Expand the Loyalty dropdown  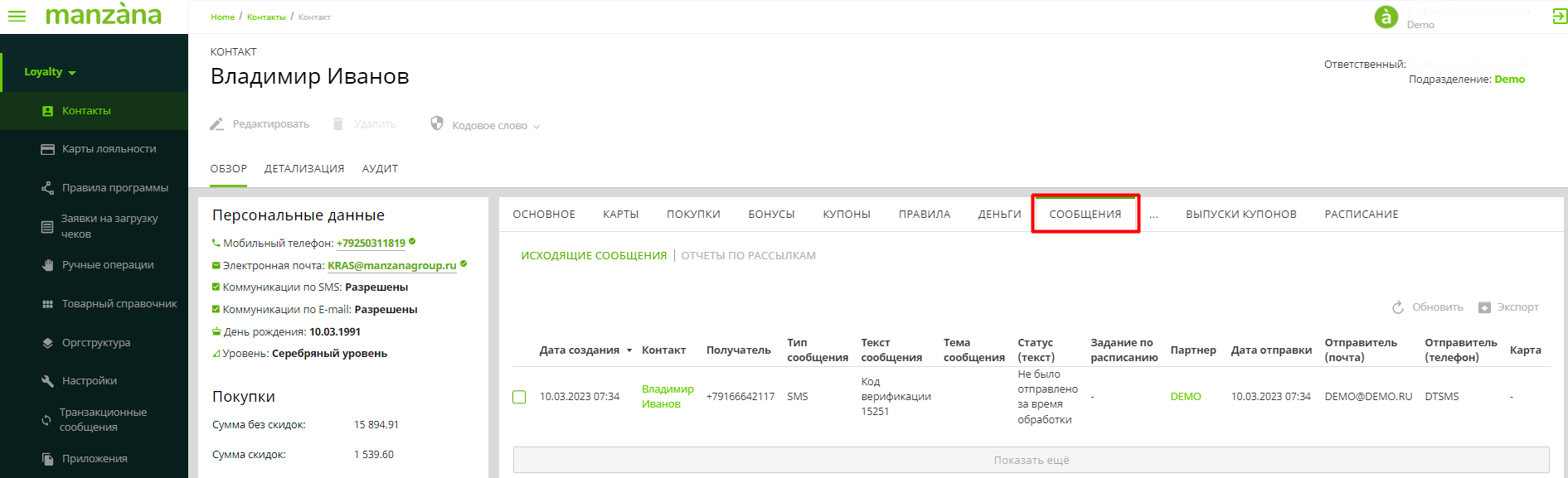(x=50, y=72)
